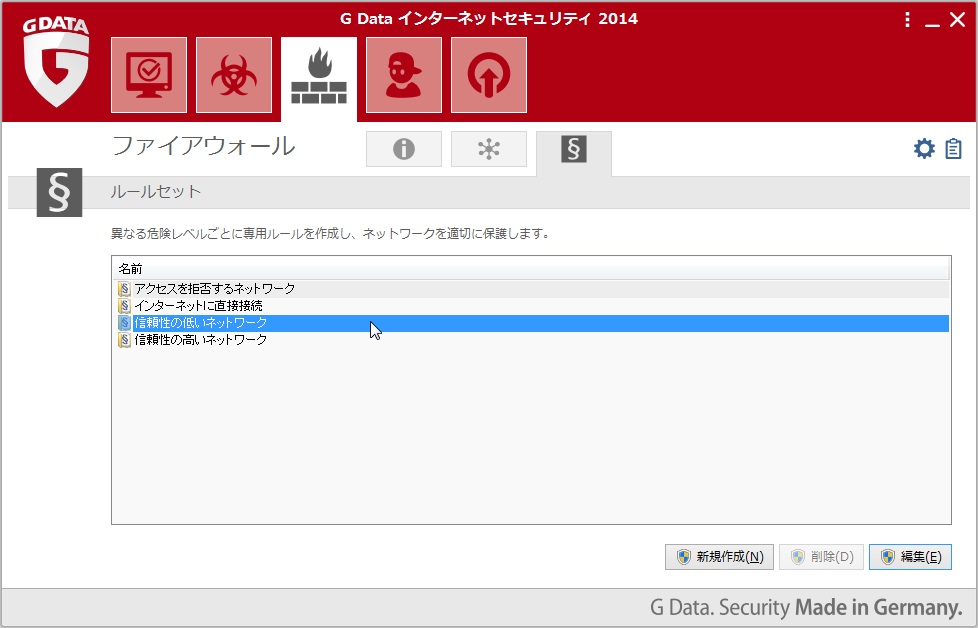Click the 新規作成(N) button
Viewport: 978px width, 628px height.
pyautogui.click(x=719, y=557)
